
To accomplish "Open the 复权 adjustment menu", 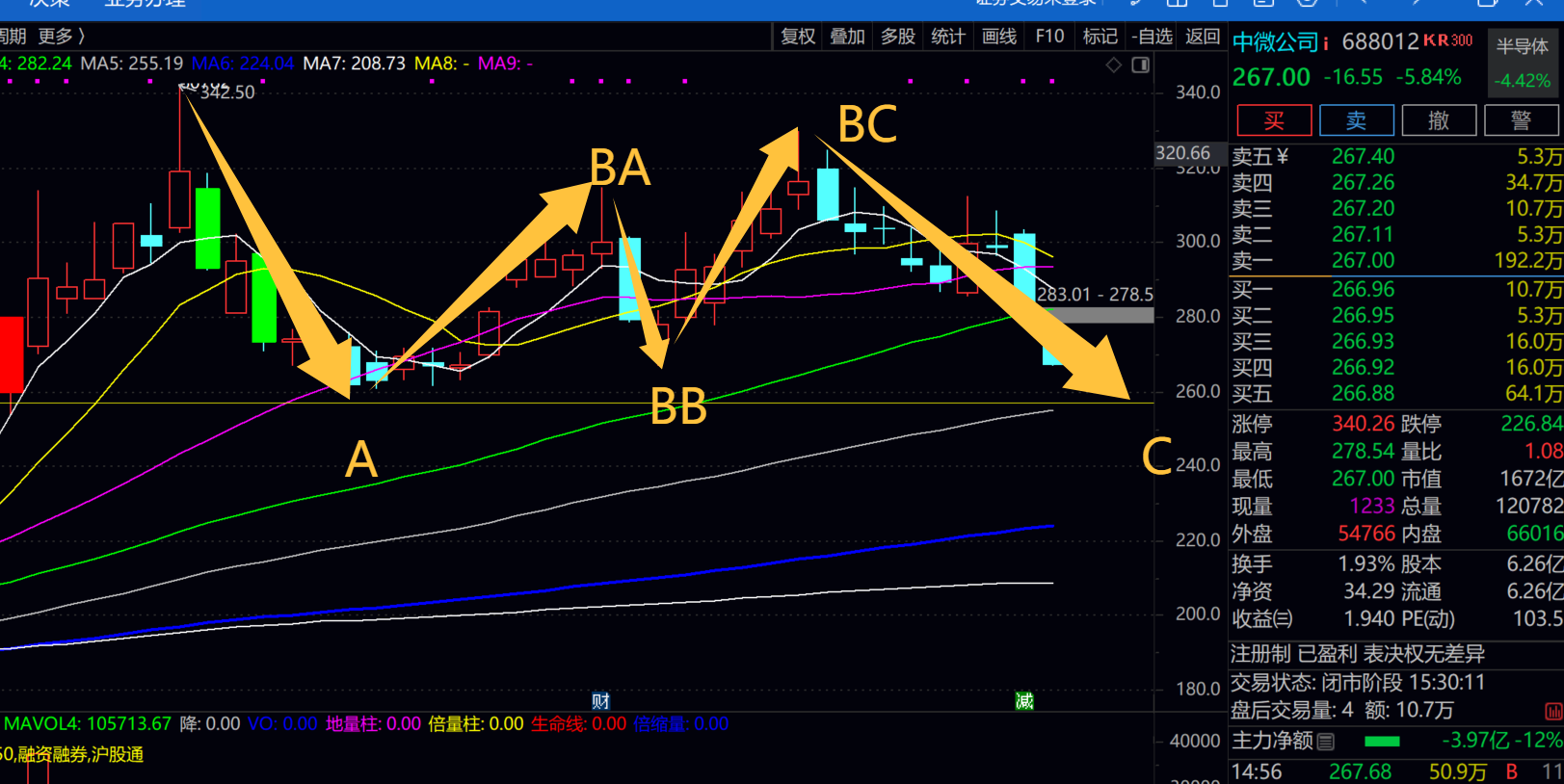I will tap(798, 37).
